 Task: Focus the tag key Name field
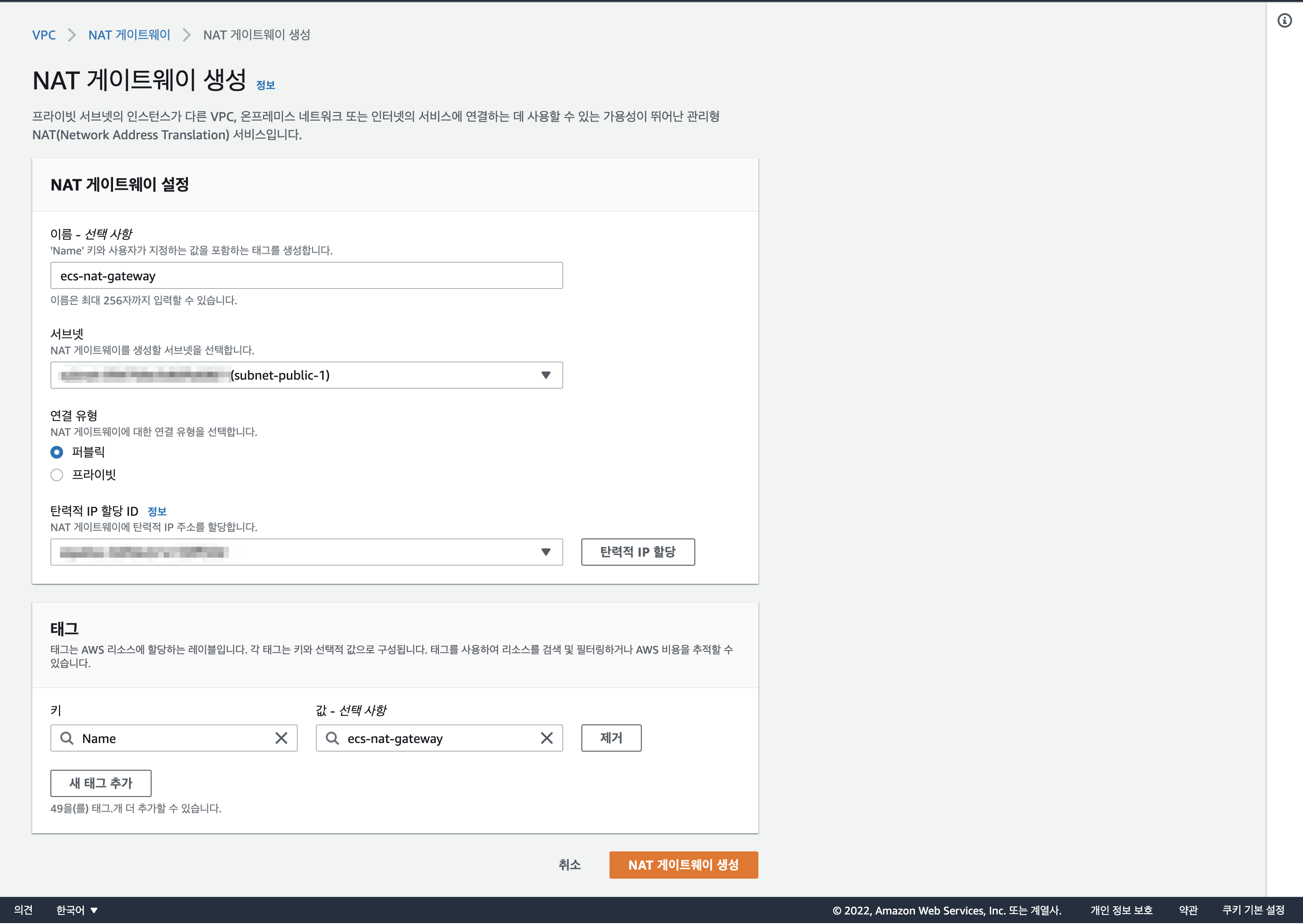(x=174, y=738)
